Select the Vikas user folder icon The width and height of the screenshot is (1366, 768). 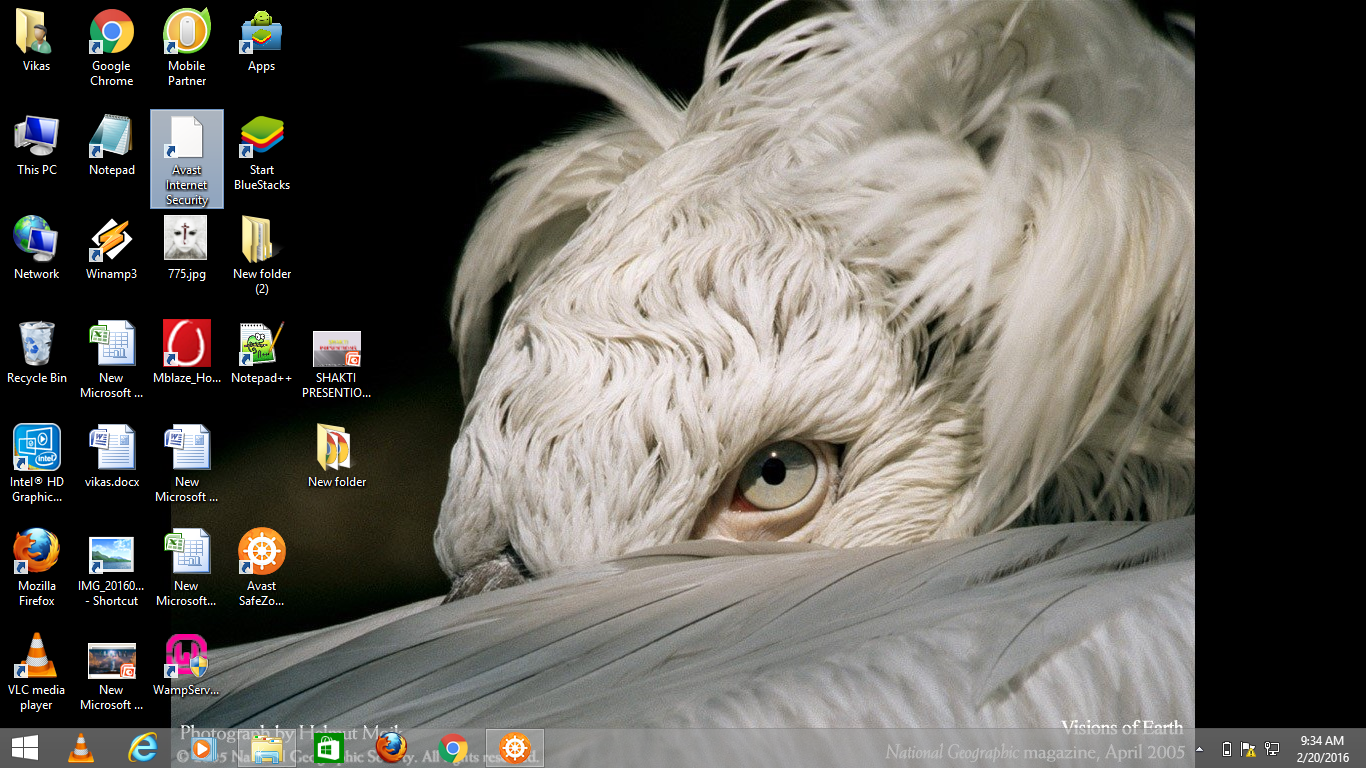pyautogui.click(x=36, y=41)
